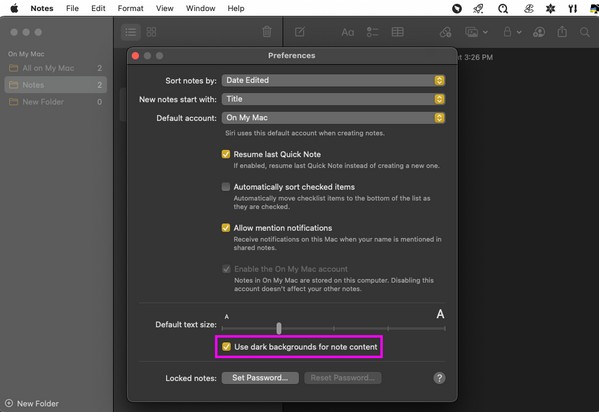The height and width of the screenshot is (412, 599).
Task: Click the default text size slider handle
Action: pyautogui.click(x=279, y=328)
